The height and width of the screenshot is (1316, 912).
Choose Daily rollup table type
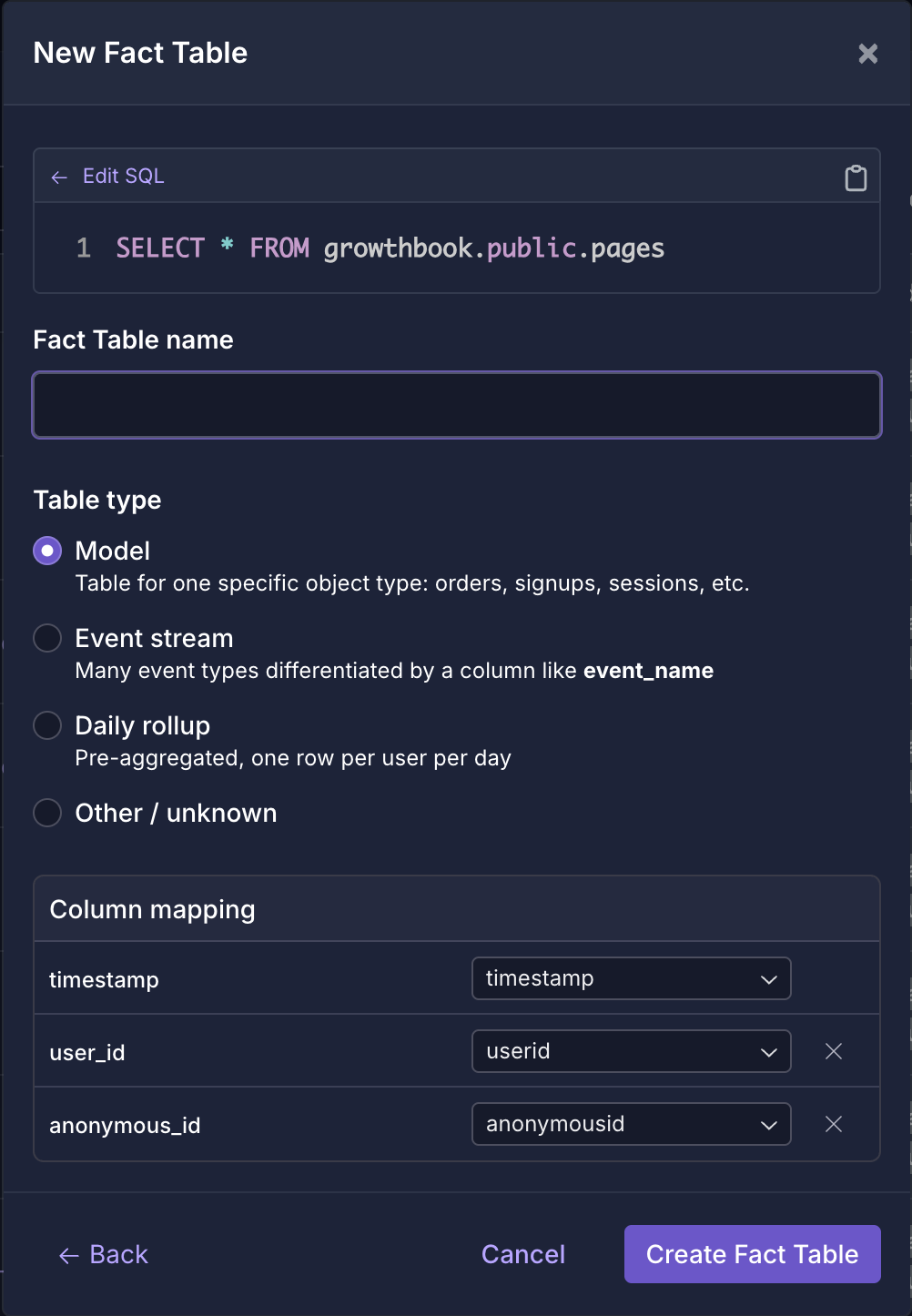coord(47,725)
